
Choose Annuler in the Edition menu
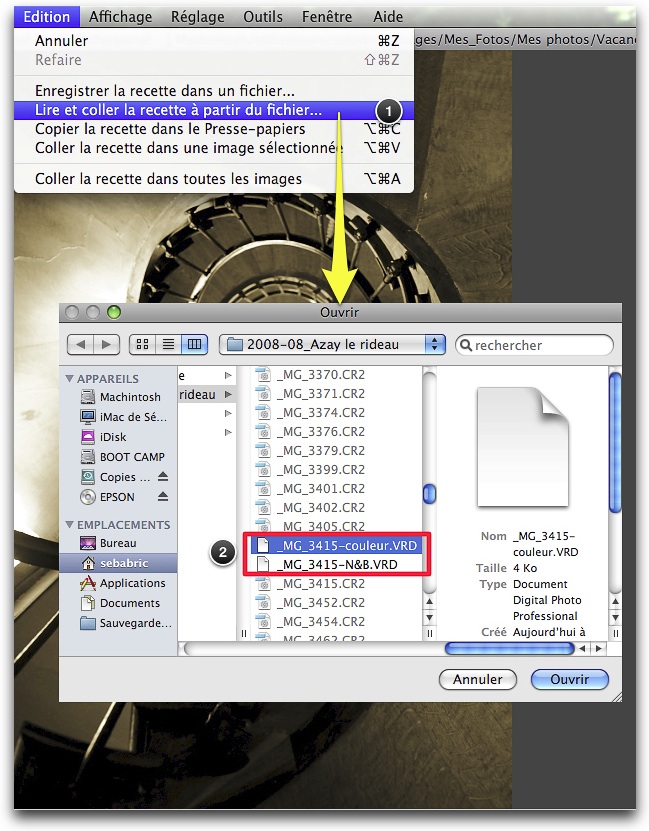click(x=214, y=41)
